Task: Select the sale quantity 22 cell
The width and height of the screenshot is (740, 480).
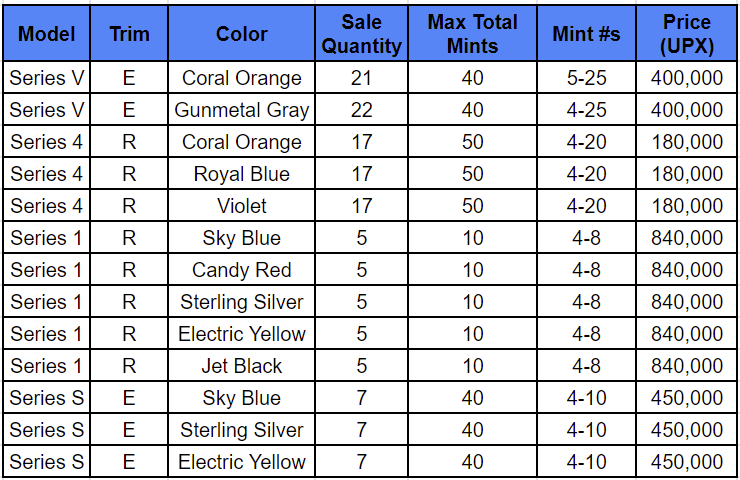Action: click(362, 109)
